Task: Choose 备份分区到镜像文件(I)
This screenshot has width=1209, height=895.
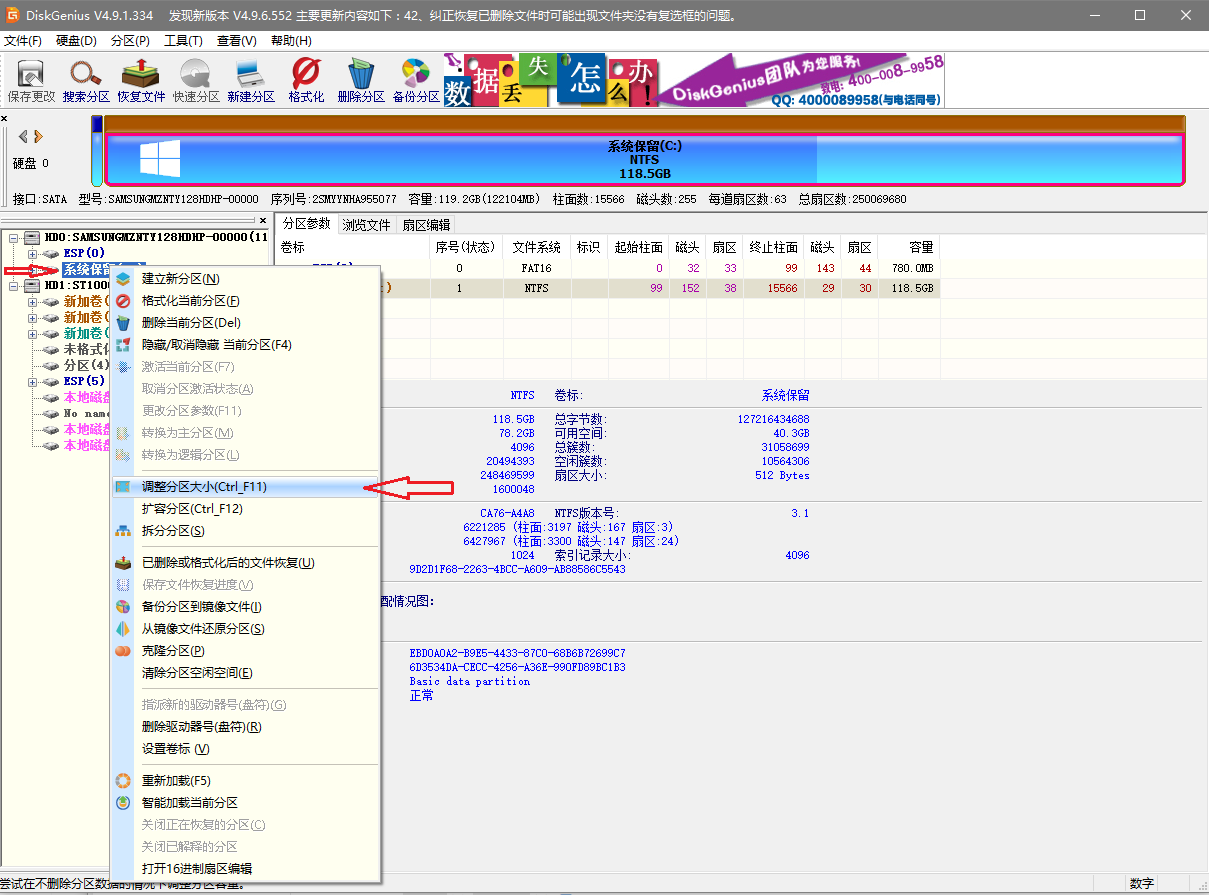Action: coord(246,606)
